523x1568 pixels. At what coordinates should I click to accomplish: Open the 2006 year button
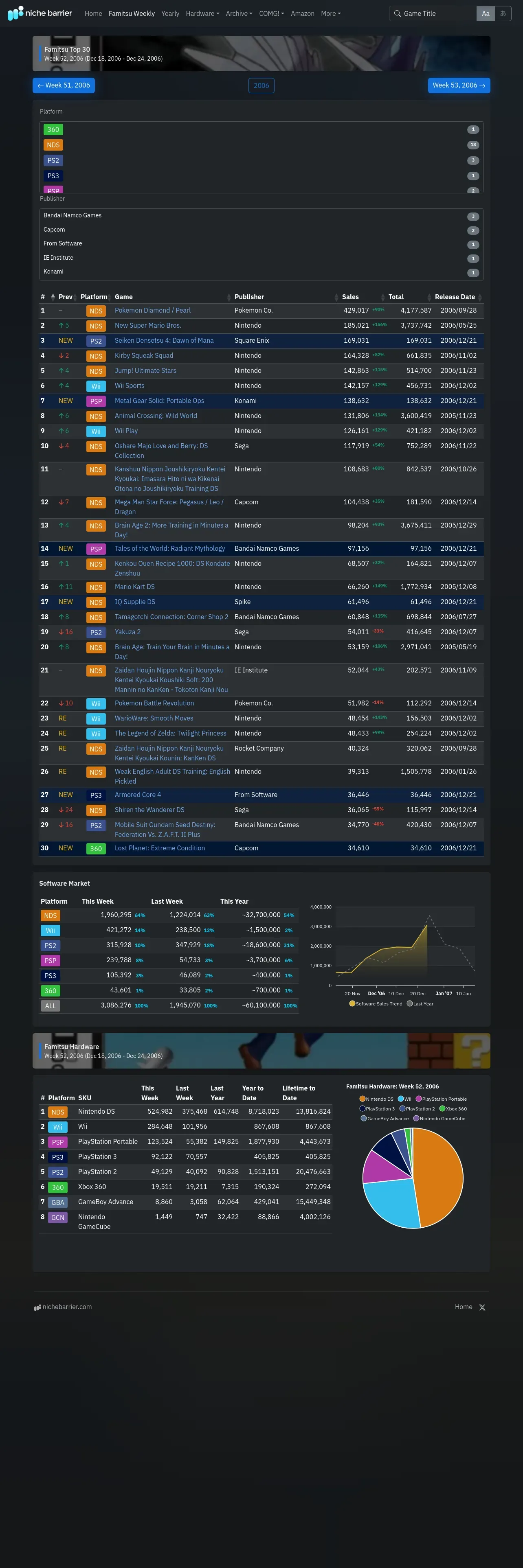261,86
